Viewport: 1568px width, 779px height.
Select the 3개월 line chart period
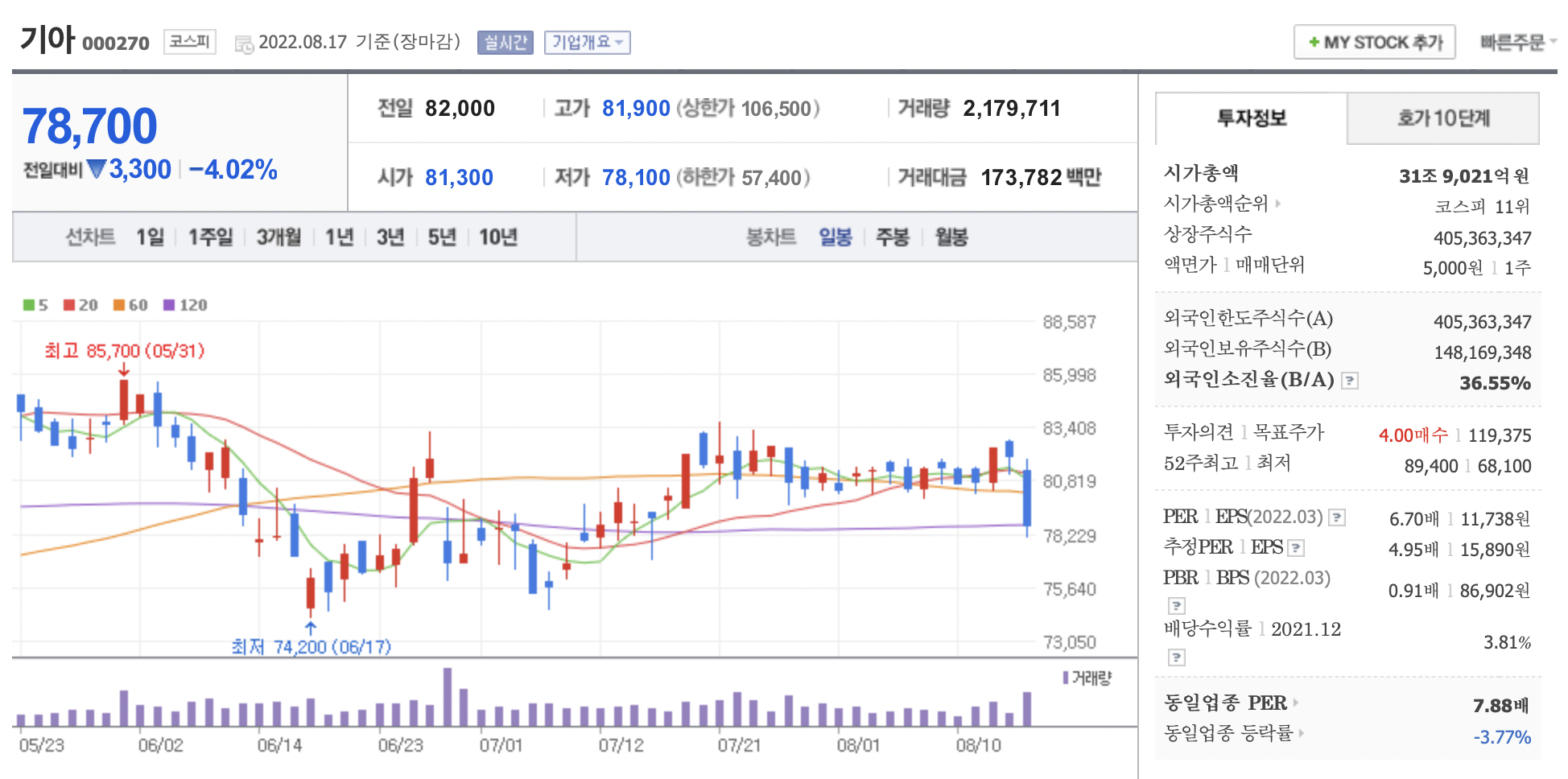click(279, 237)
